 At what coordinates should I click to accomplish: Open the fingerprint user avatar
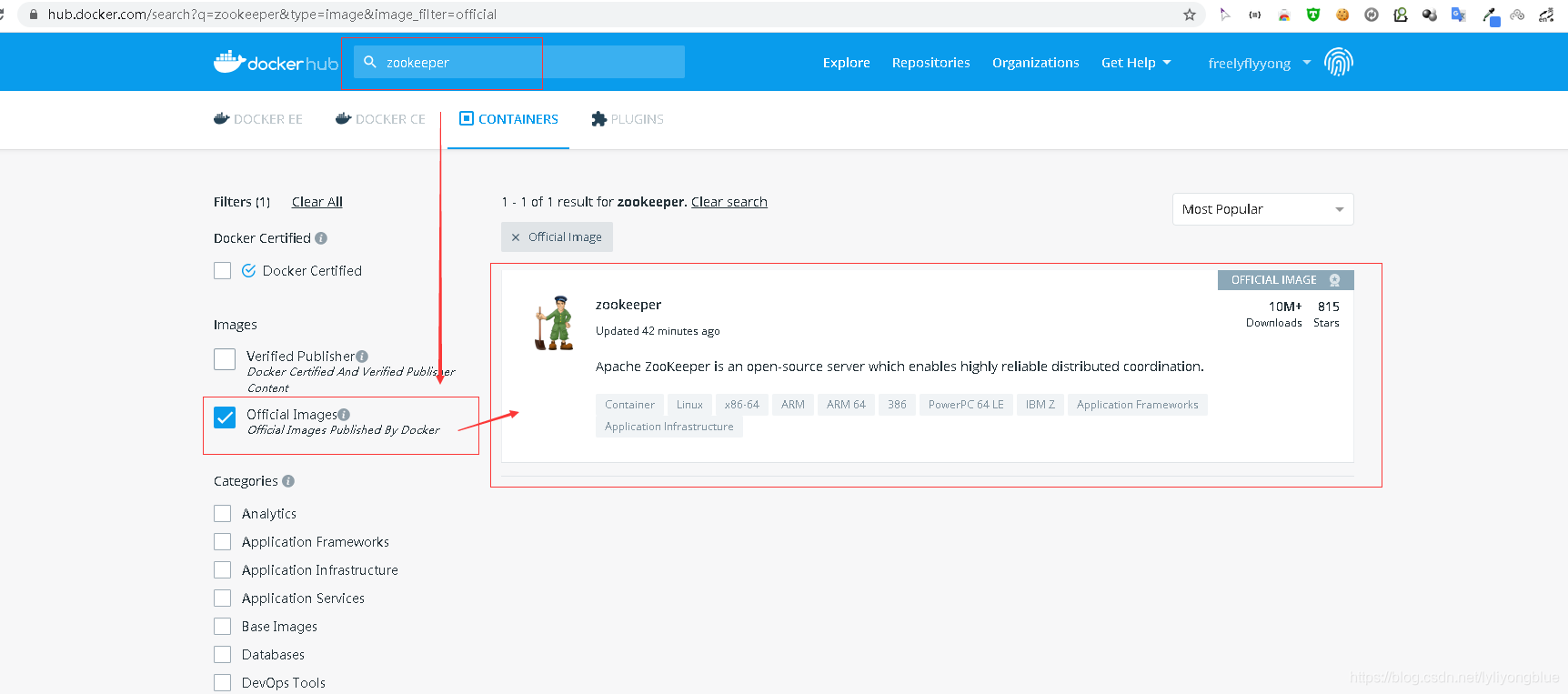coord(1338,62)
